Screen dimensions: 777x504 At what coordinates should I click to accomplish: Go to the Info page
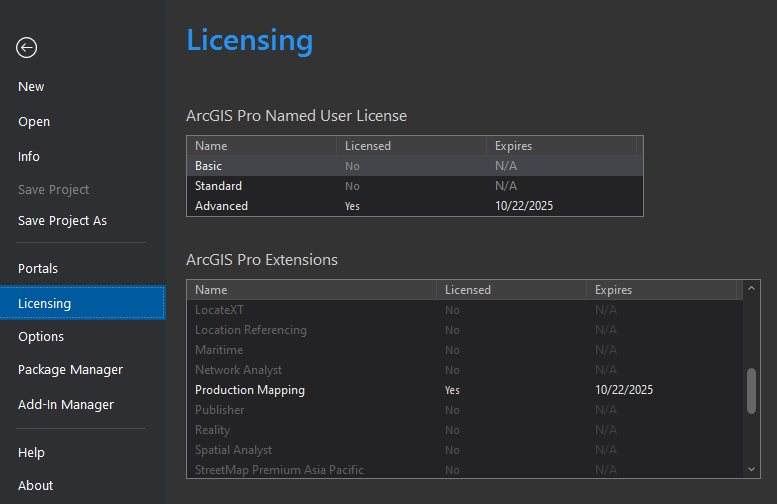click(29, 157)
